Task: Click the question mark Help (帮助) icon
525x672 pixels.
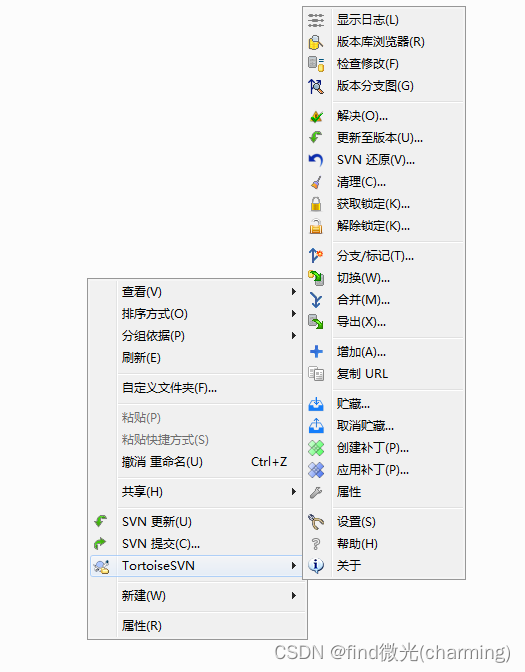Action: (316, 544)
